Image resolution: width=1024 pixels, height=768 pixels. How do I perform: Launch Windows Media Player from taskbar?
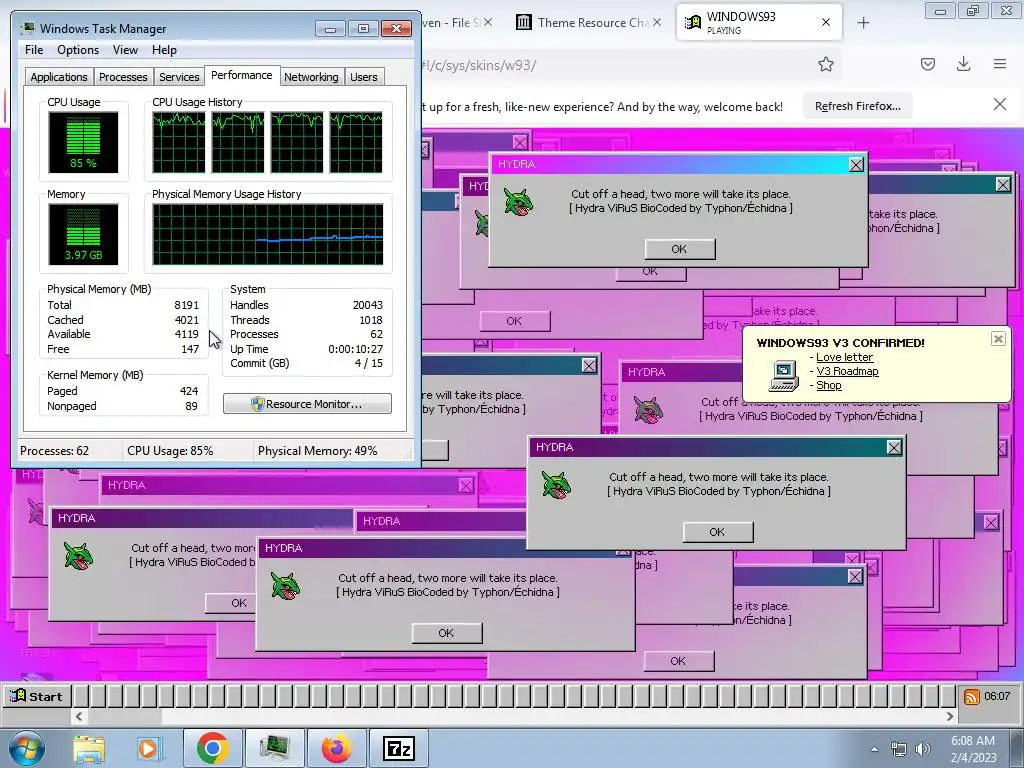148,749
